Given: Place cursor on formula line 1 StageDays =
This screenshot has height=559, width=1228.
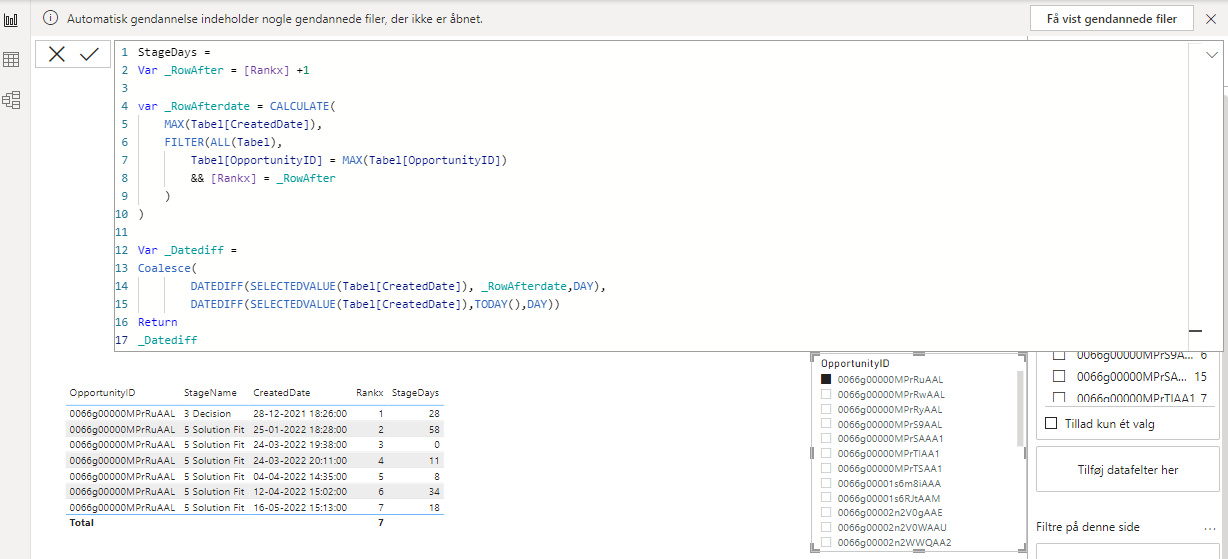Looking at the screenshot, I should point(174,52).
